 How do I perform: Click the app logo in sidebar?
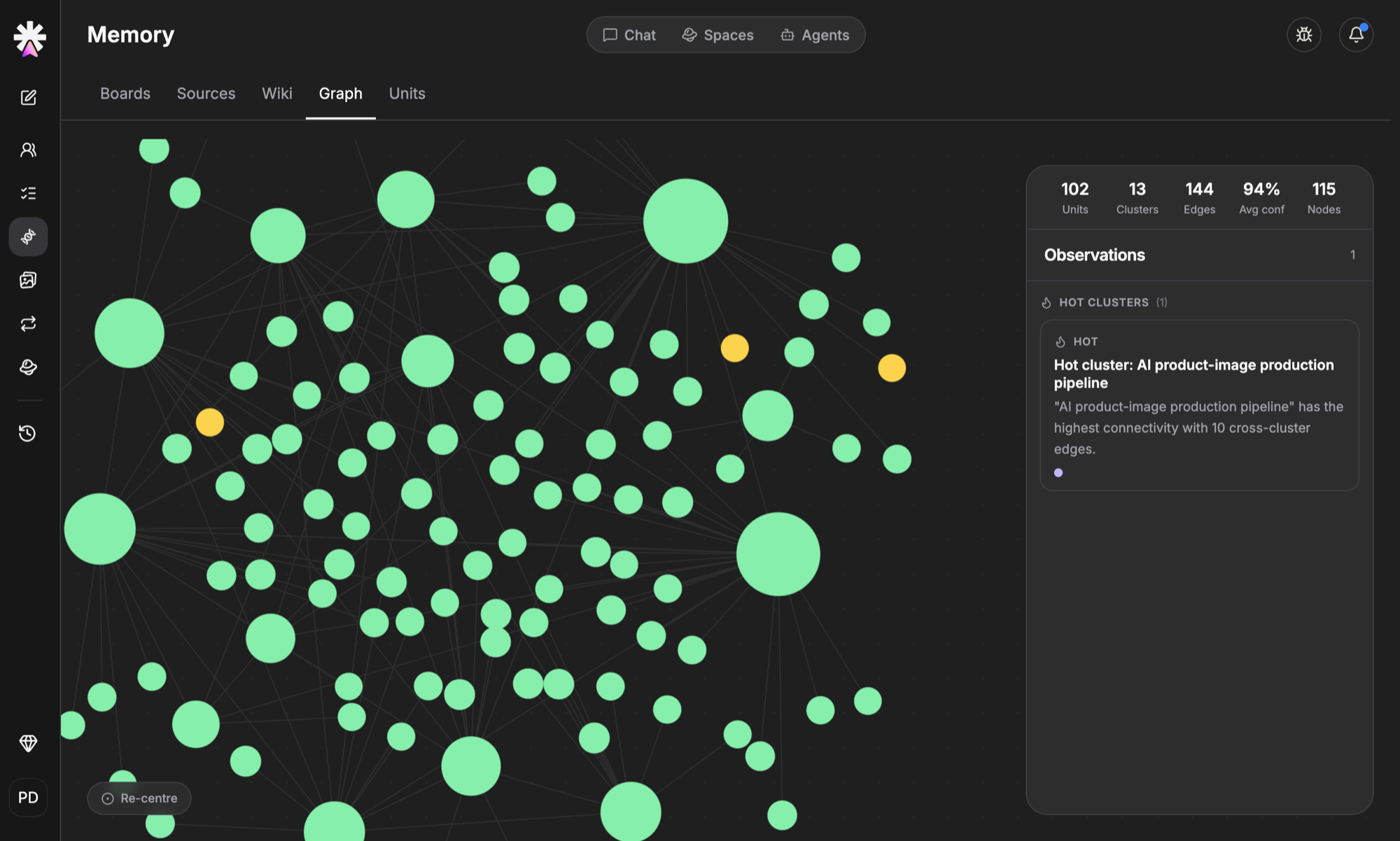(29, 38)
